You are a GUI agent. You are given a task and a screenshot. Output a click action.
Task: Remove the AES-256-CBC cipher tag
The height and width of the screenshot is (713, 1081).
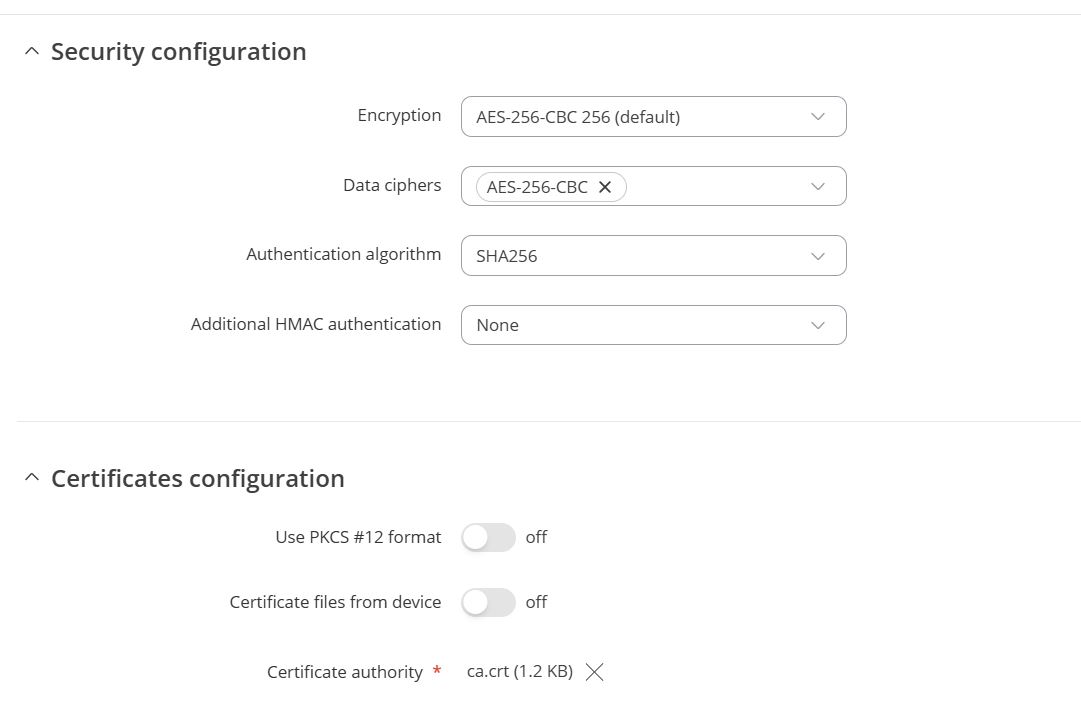coord(605,187)
